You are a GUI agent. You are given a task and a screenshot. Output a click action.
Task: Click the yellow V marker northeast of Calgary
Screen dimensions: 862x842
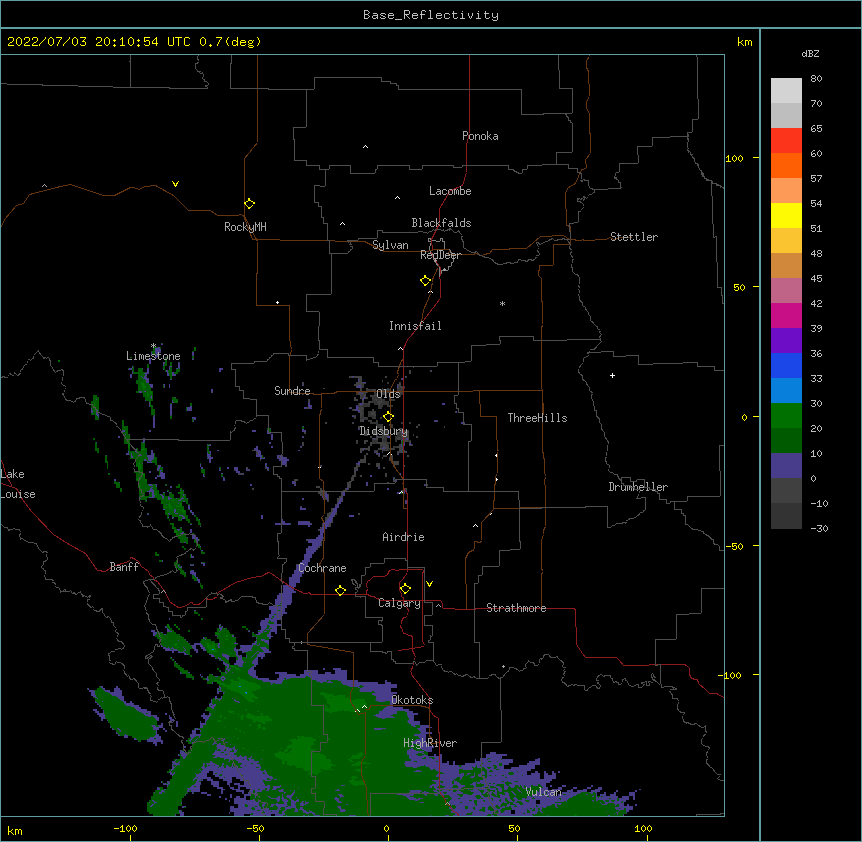click(x=429, y=584)
